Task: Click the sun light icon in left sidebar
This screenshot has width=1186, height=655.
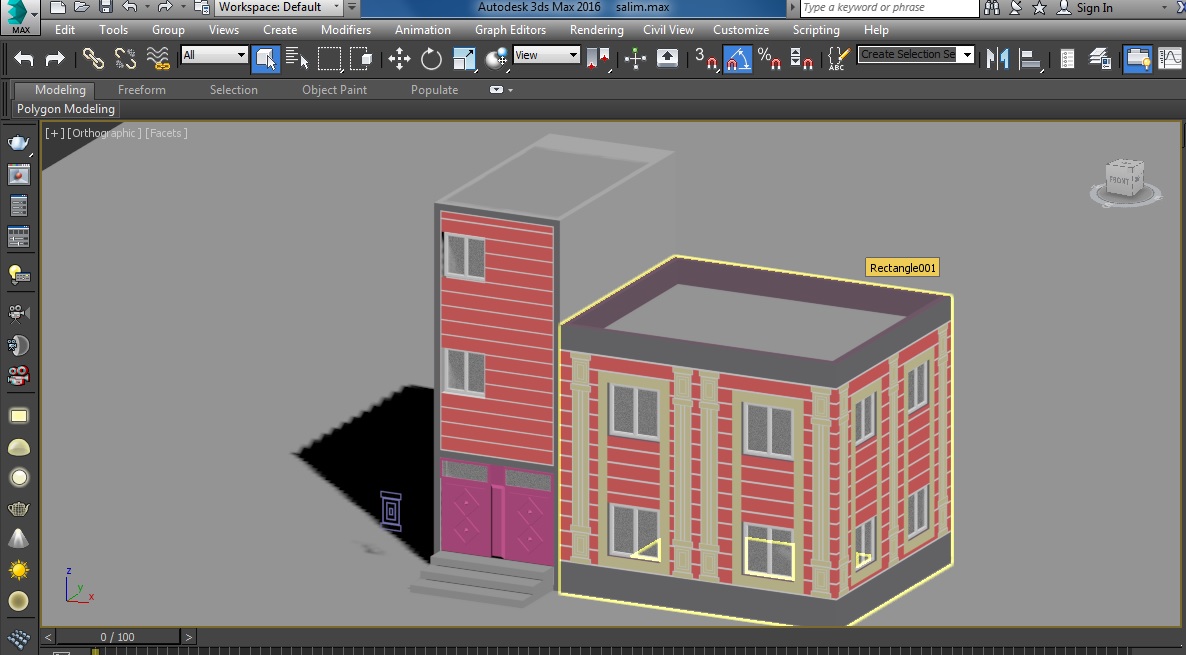Action: (x=18, y=570)
